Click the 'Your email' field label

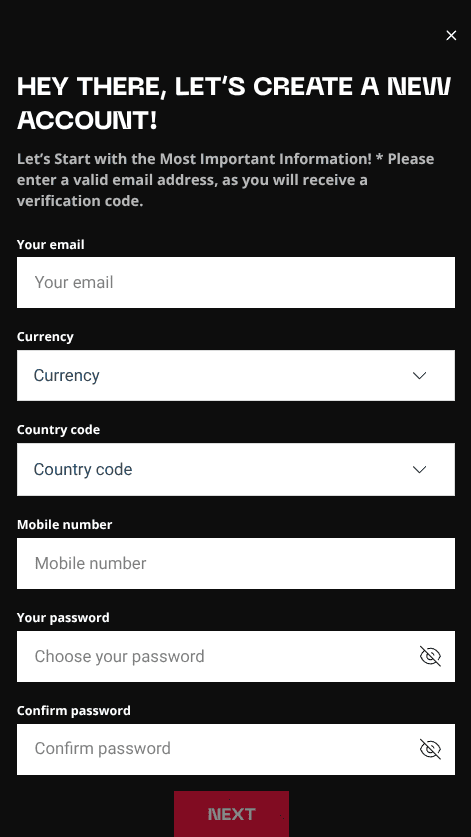51,244
